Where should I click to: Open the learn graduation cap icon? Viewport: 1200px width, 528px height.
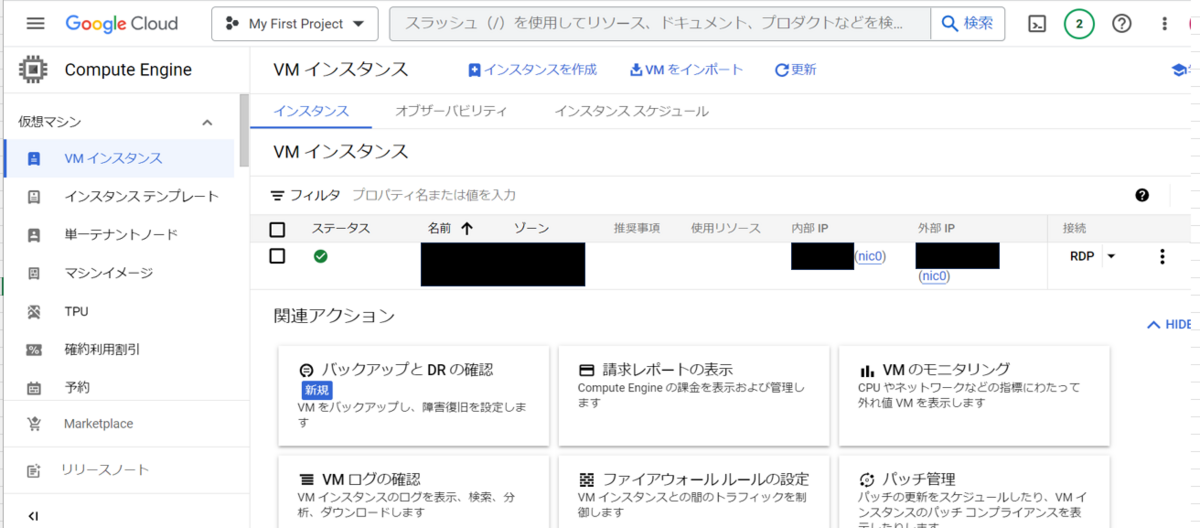(x=1181, y=70)
